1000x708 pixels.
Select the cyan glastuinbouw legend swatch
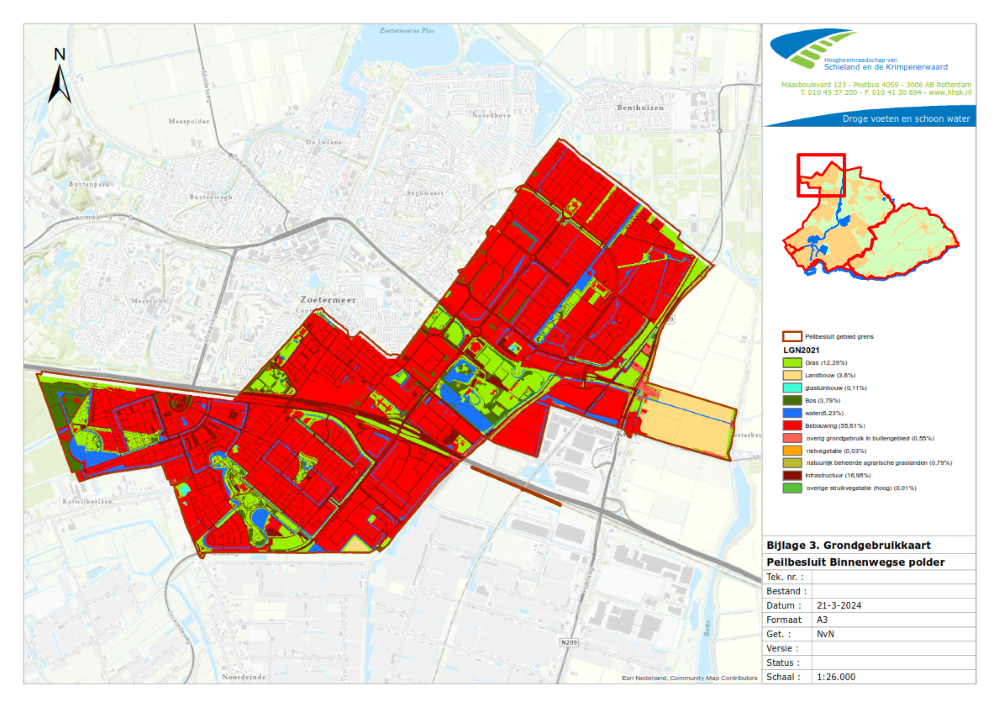(x=792, y=387)
